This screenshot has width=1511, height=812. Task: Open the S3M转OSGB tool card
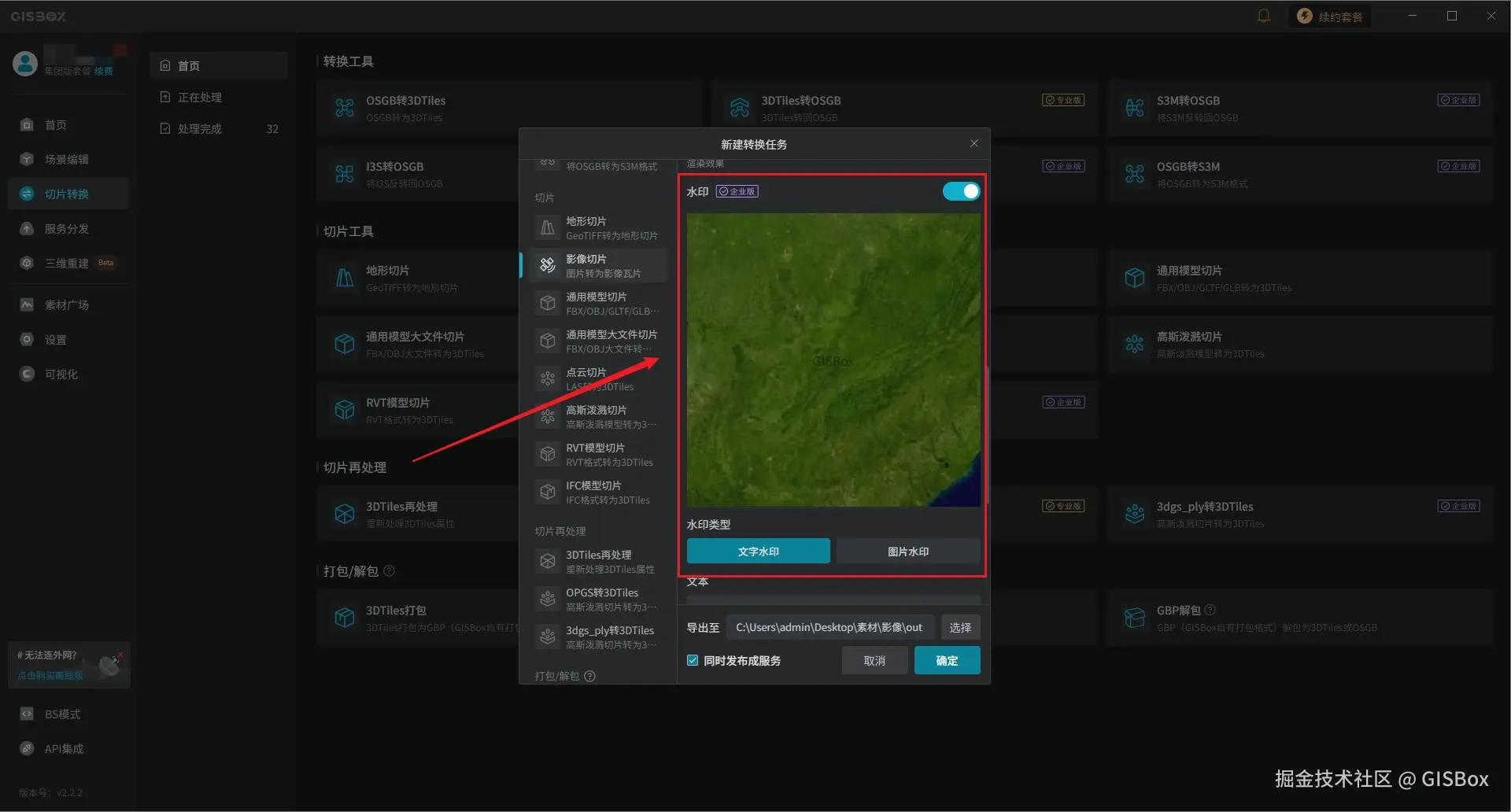point(1299,108)
